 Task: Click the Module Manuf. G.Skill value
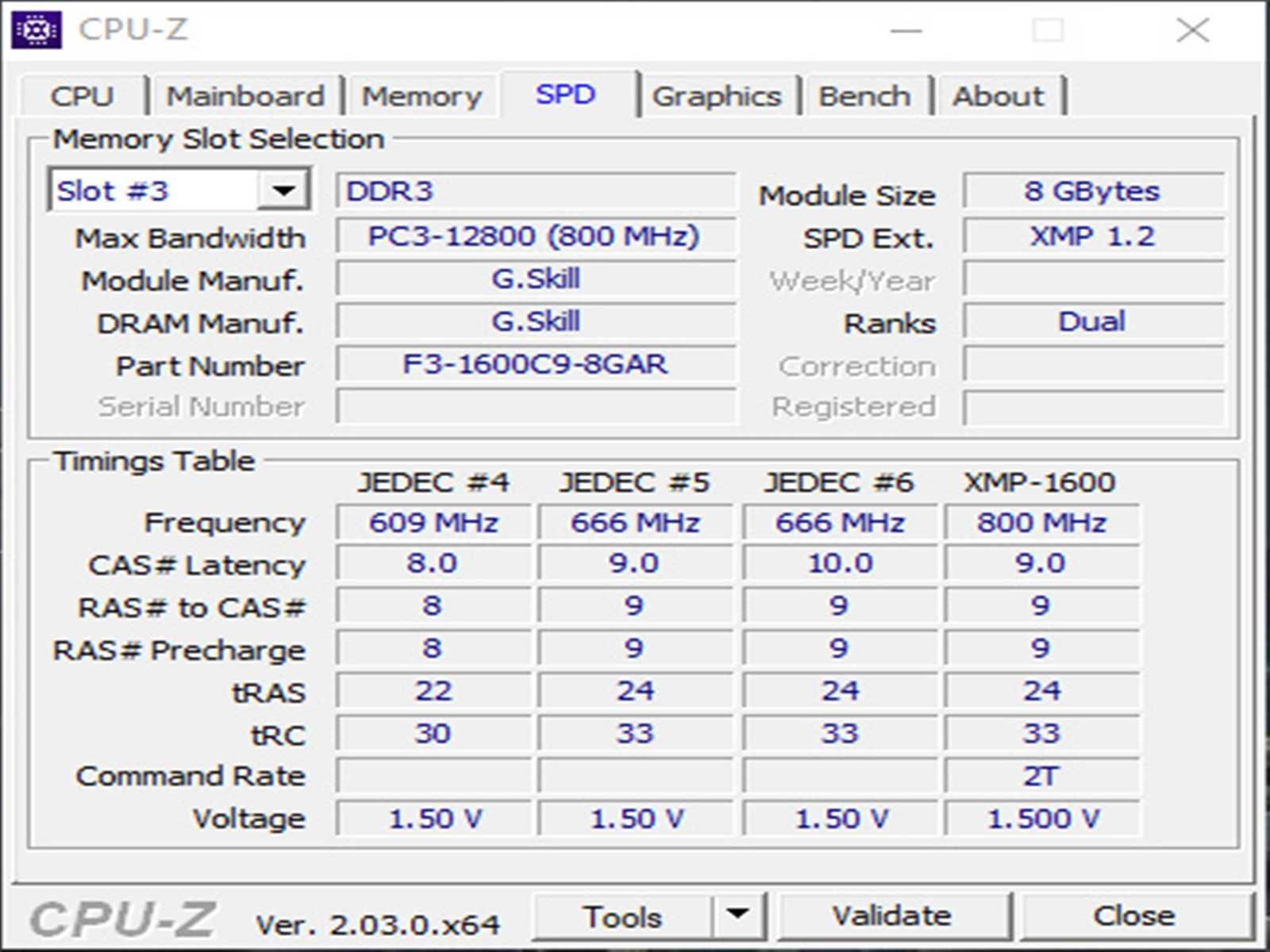click(536, 278)
